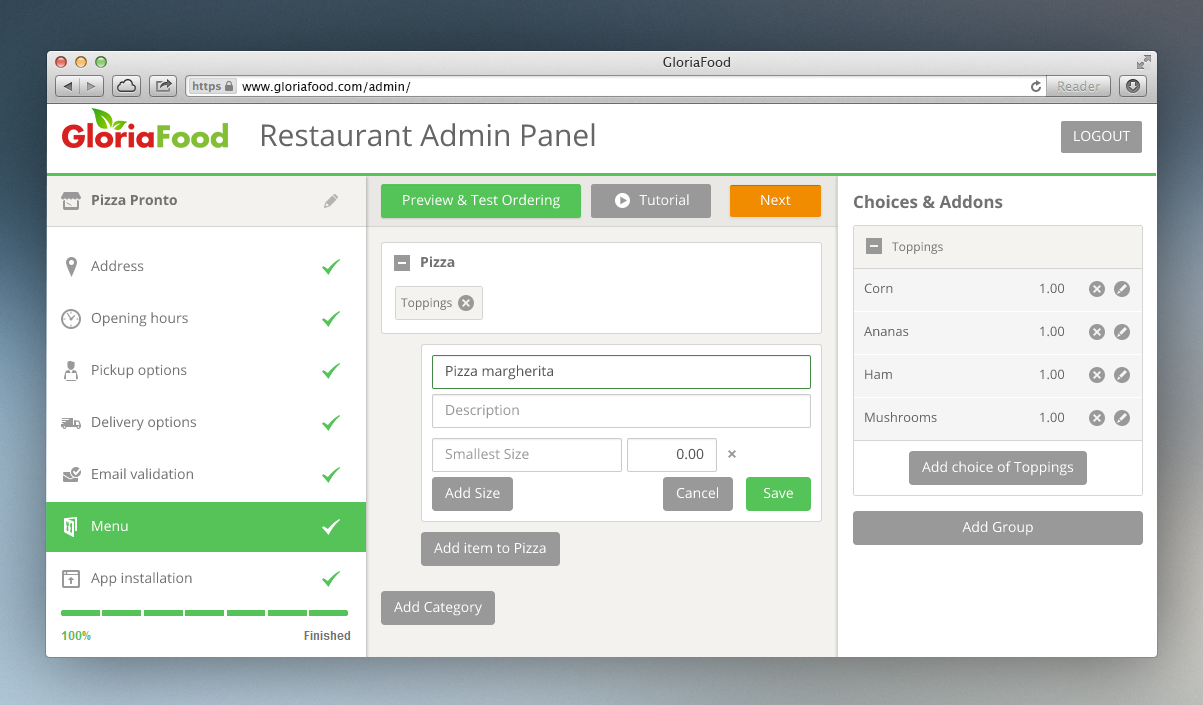Image resolution: width=1203 pixels, height=705 pixels.
Task: Click the Choices & Addons heading
Action: (x=928, y=203)
